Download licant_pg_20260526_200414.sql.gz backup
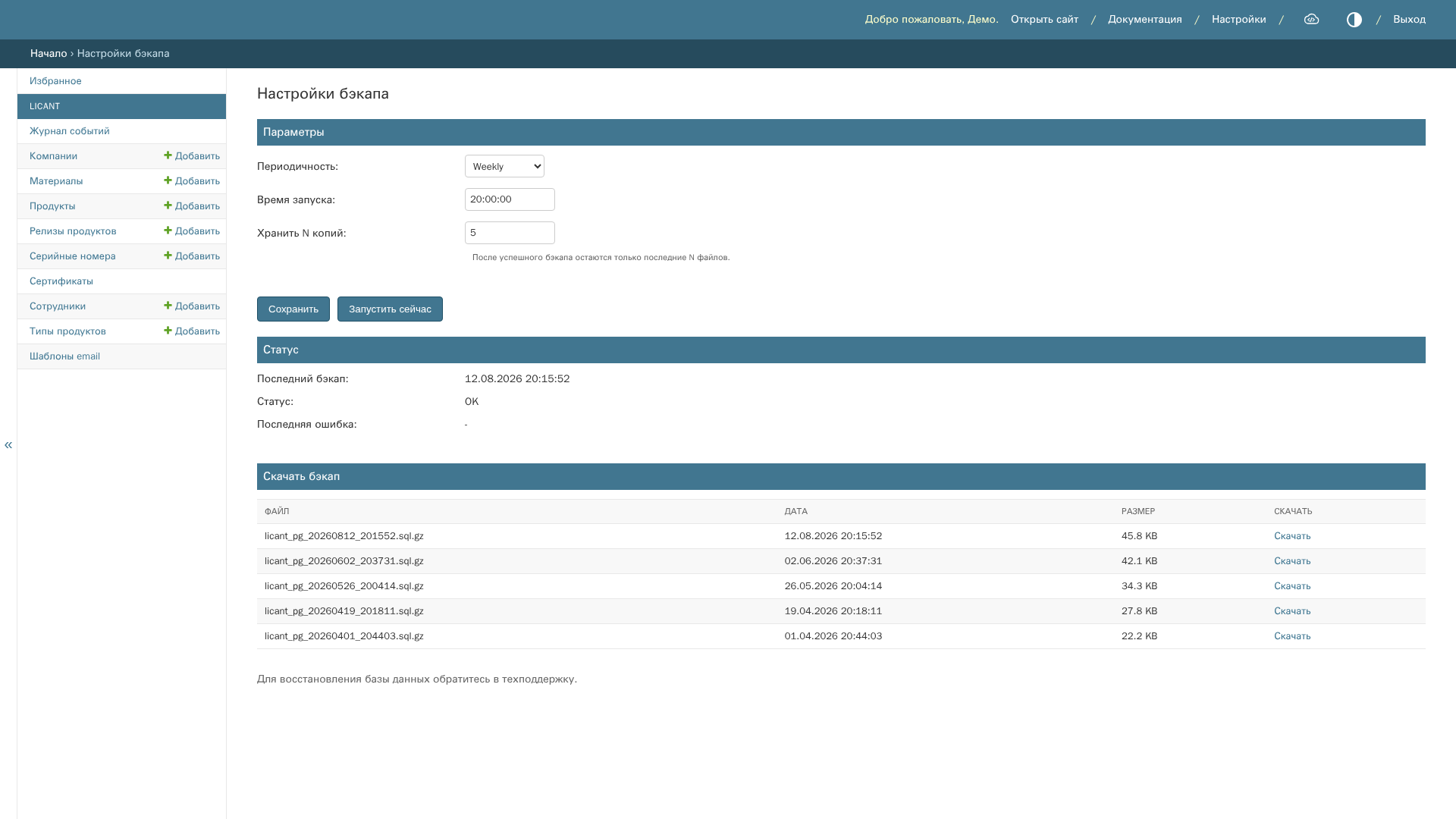The width and height of the screenshot is (1456, 819). 1292,586
